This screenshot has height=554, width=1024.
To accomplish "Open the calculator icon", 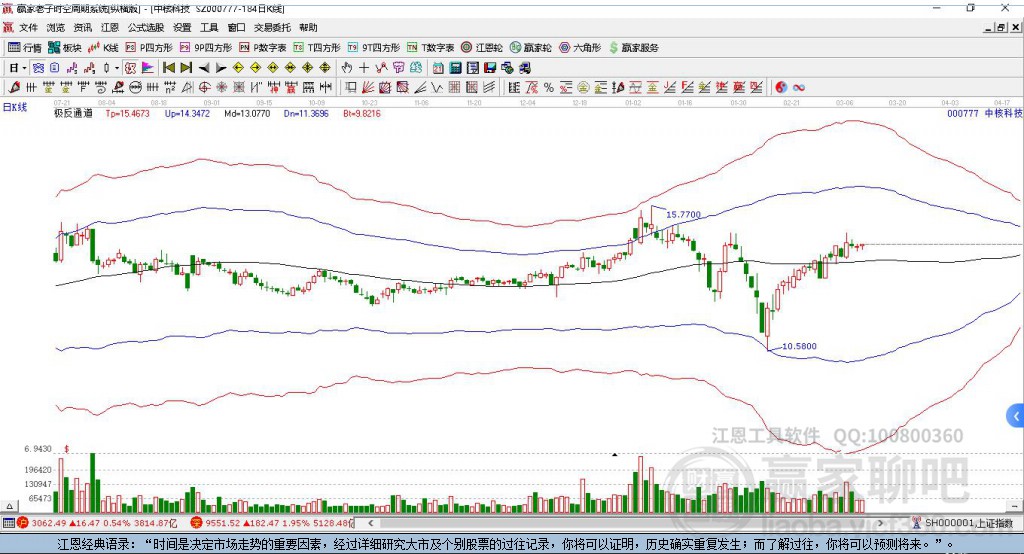I will 455,68.
